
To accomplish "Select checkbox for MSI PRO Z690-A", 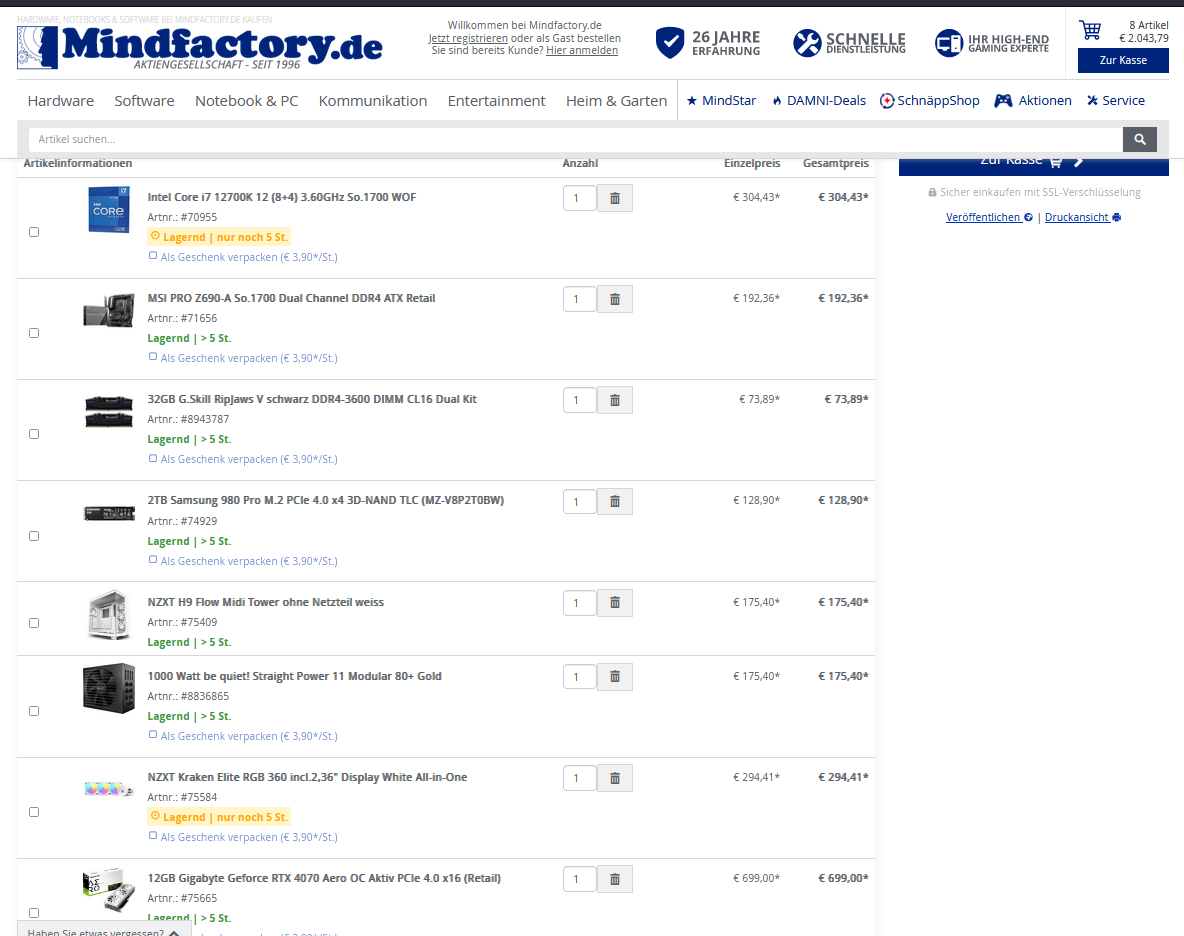I will [x=34, y=333].
